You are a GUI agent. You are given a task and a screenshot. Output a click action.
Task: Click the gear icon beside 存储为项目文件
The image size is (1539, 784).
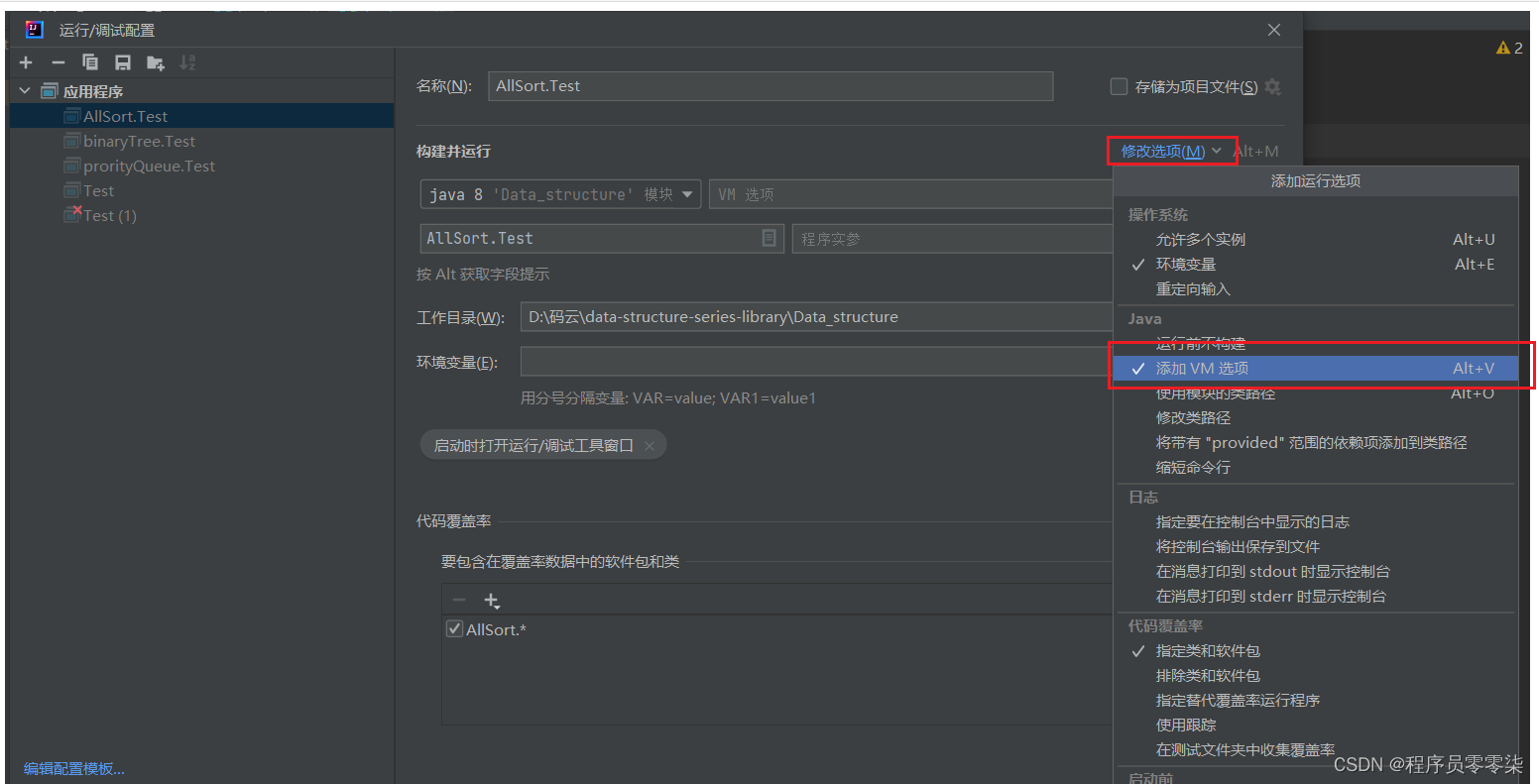click(1273, 87)
